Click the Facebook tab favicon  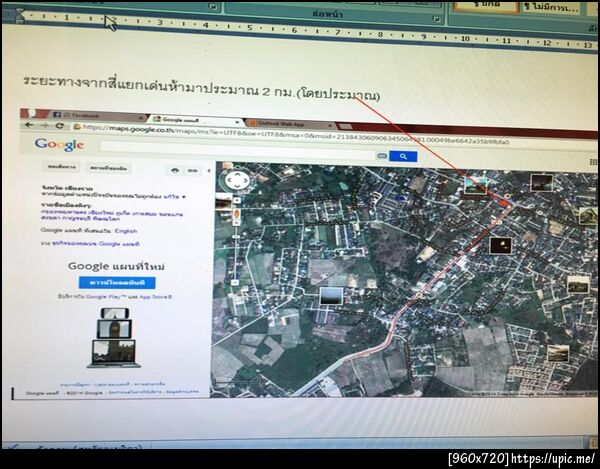click(x=57, y=114)
